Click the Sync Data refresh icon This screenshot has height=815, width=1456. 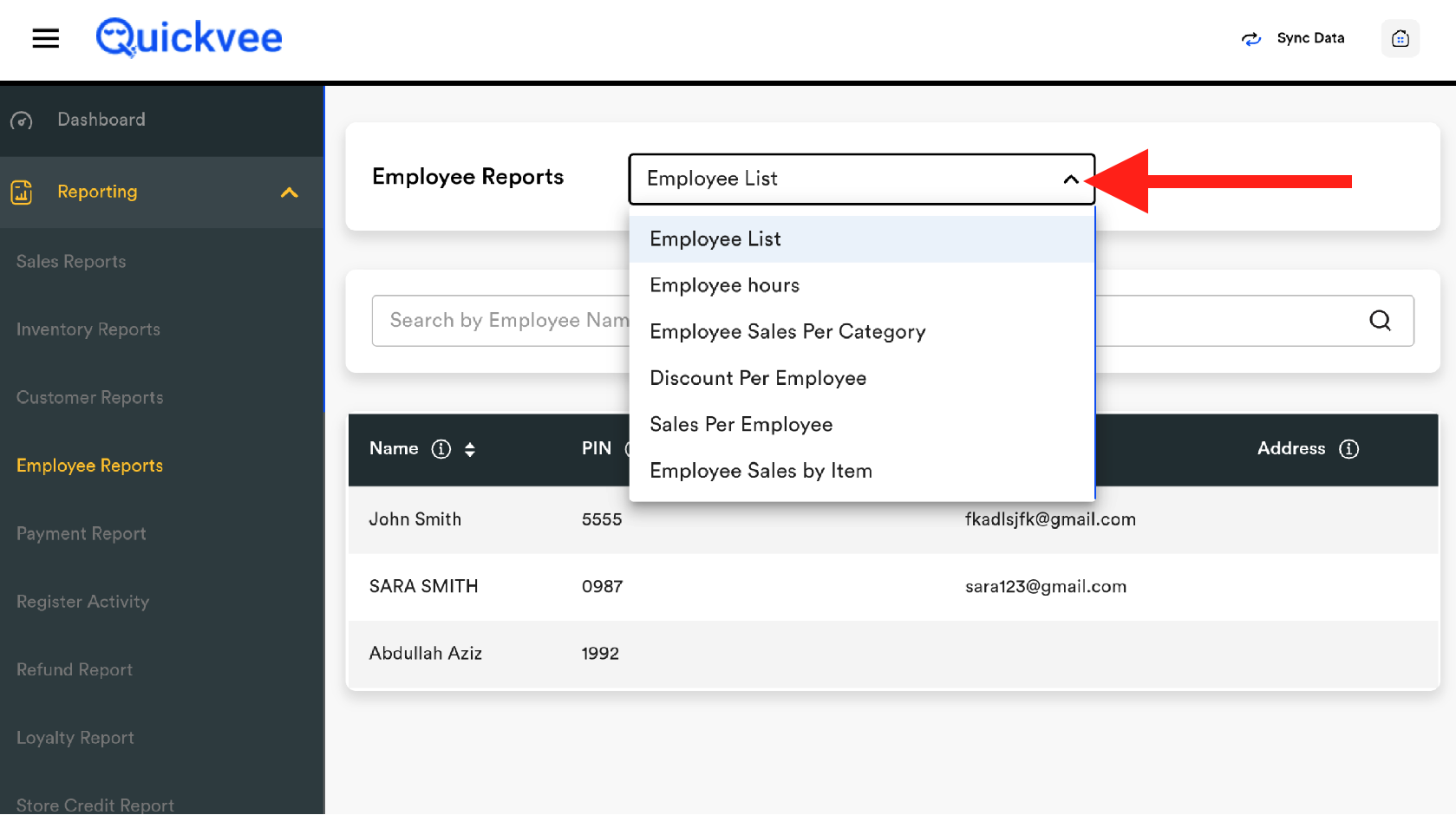coord(1250,38)
